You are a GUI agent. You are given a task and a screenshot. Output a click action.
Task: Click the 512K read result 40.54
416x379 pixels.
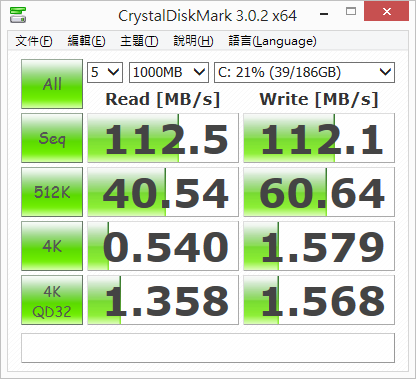(x=163, y=192)
